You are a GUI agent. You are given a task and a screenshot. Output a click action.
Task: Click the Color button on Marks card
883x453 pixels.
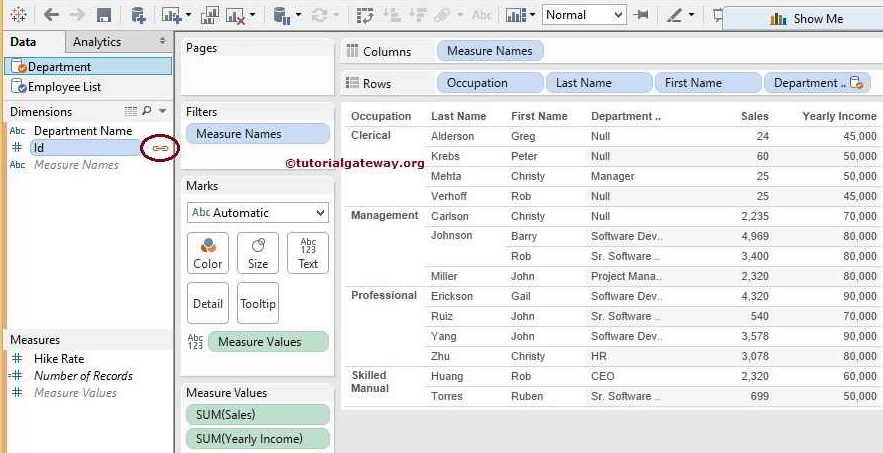(x=208, y=253)
